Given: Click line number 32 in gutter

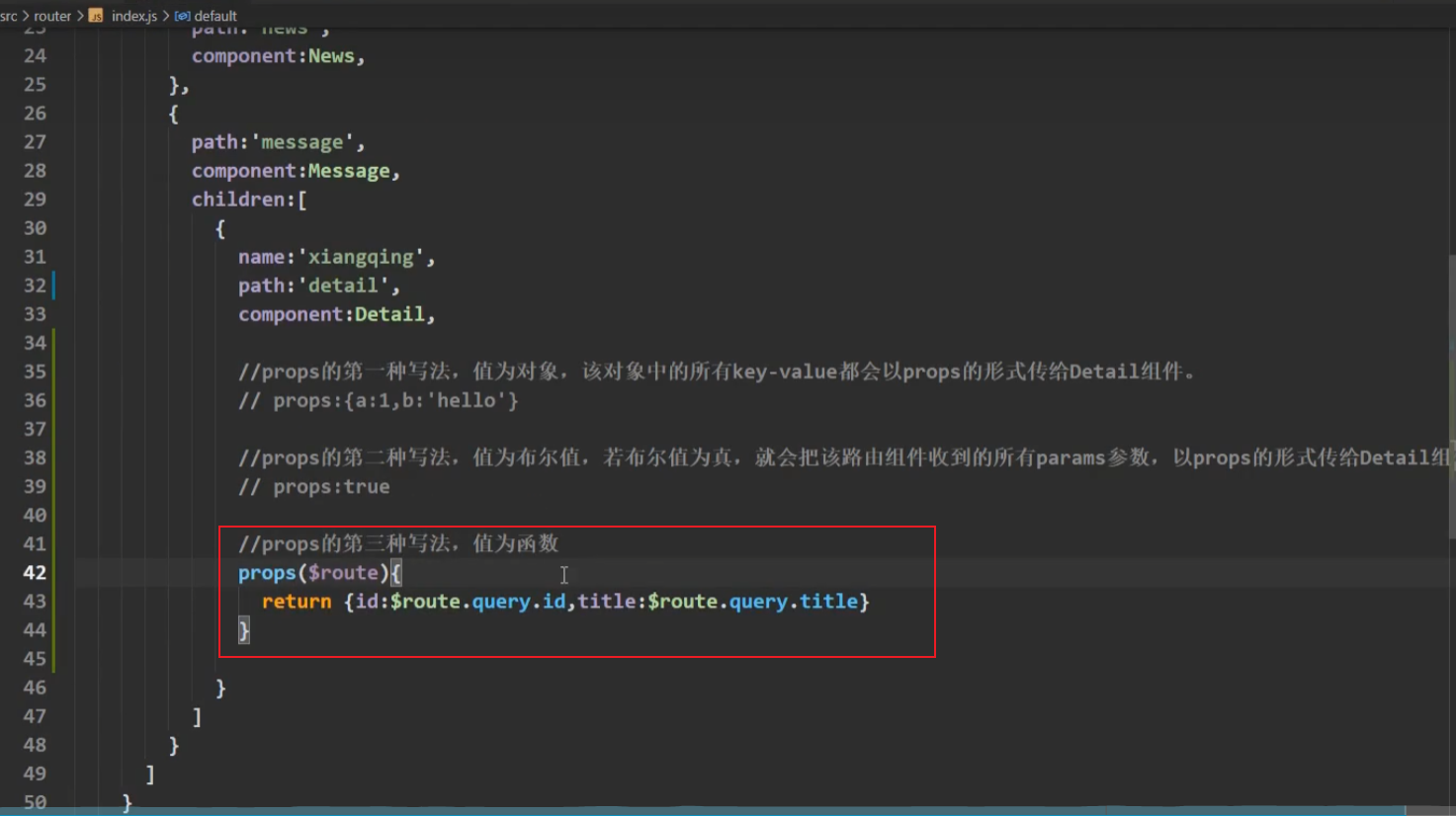Looking at the screenshot, I should [35, 286].
